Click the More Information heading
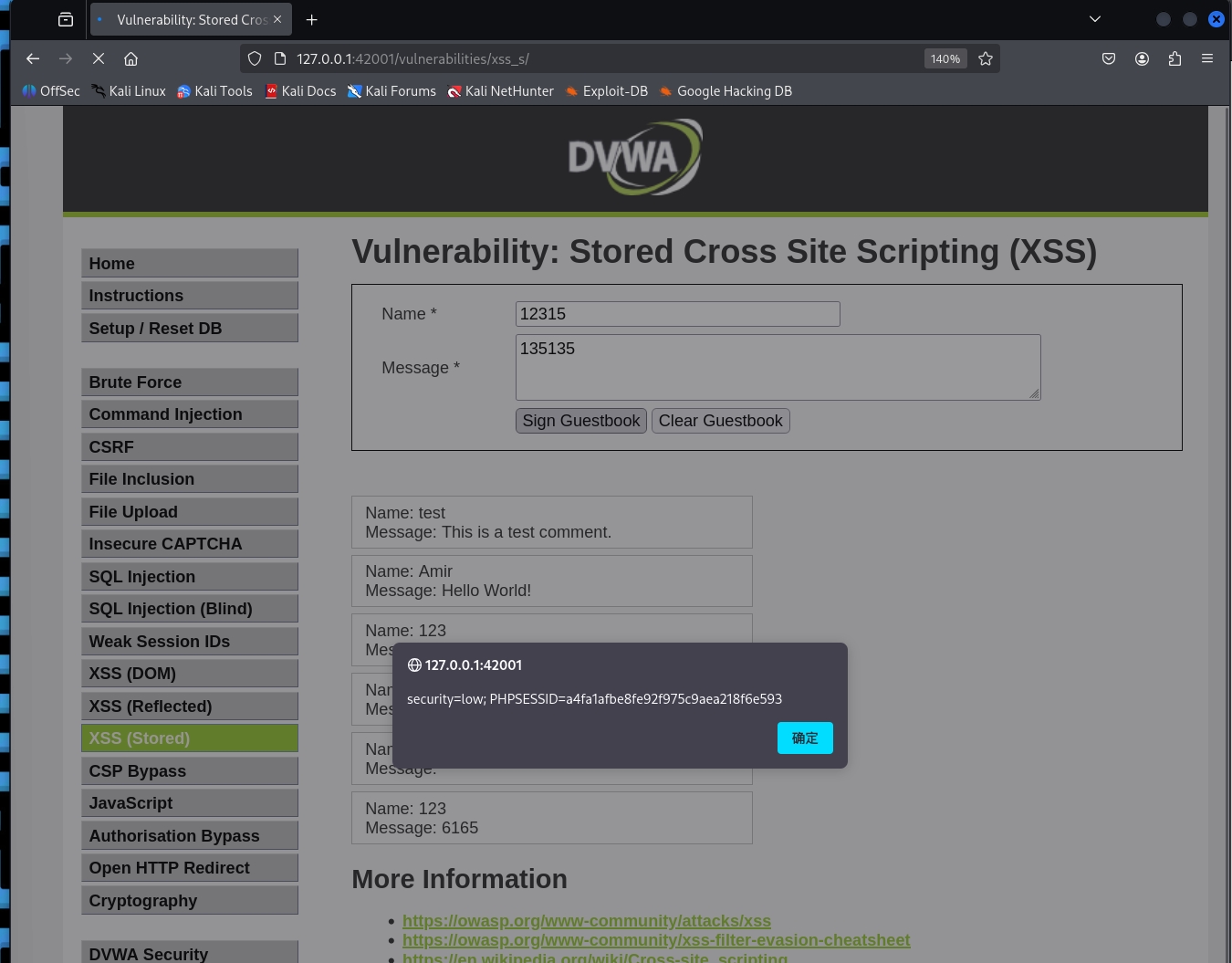This screenshot has width=1232, height=963. (459, 879)
